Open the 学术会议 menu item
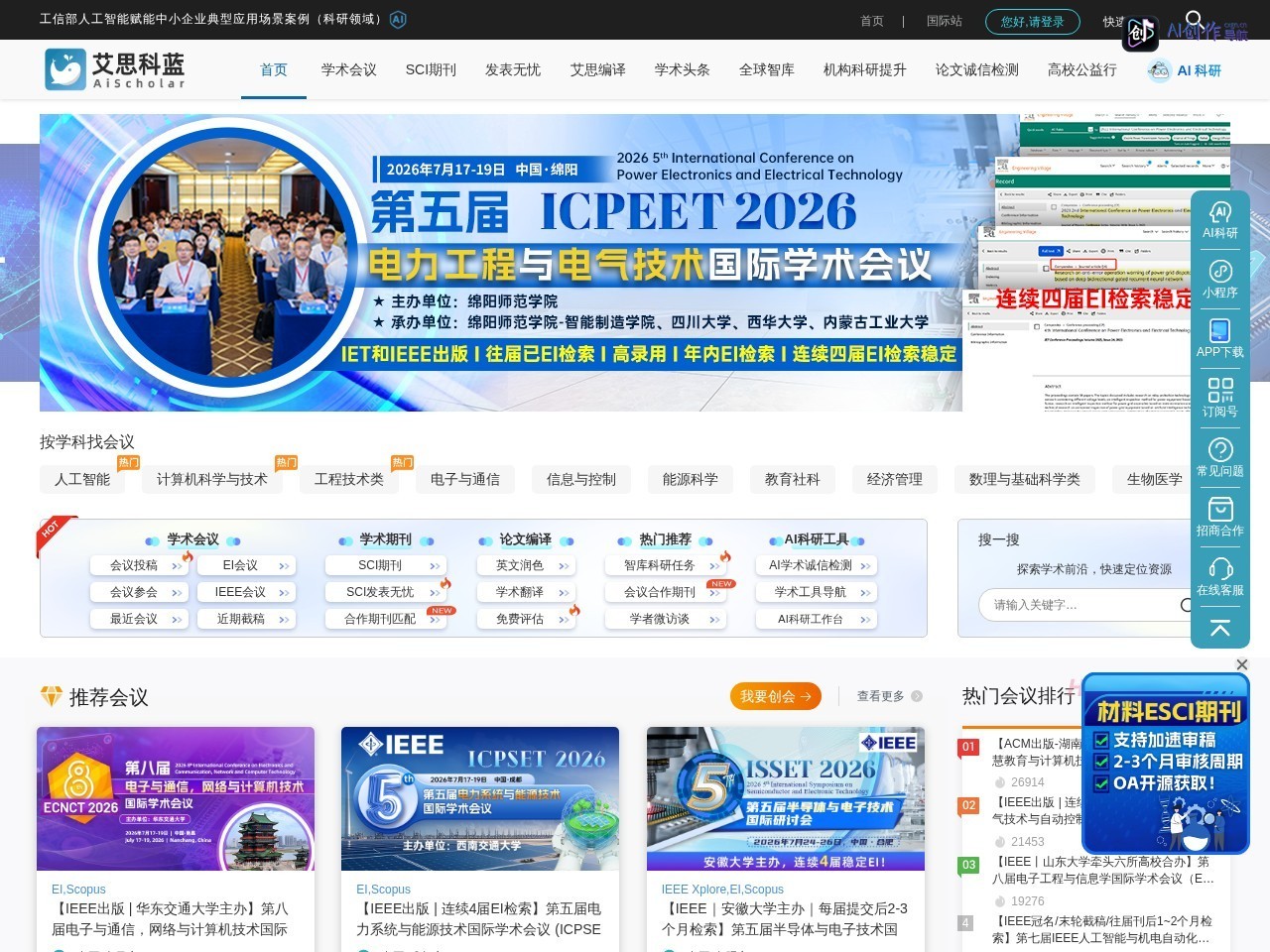 (x=349, y=69)
